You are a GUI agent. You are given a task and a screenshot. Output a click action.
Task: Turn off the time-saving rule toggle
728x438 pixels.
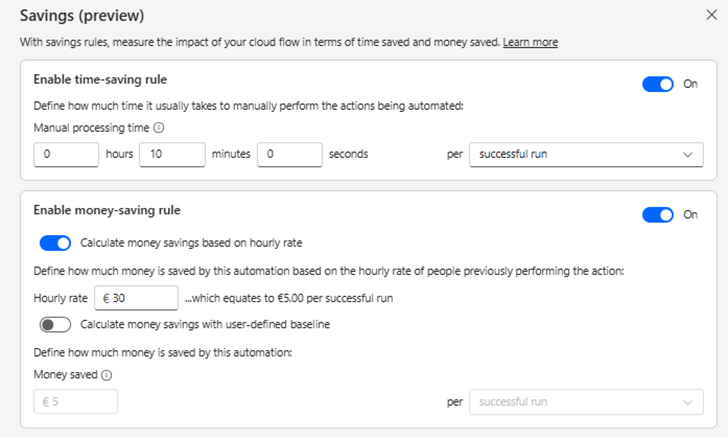[658, 84]
